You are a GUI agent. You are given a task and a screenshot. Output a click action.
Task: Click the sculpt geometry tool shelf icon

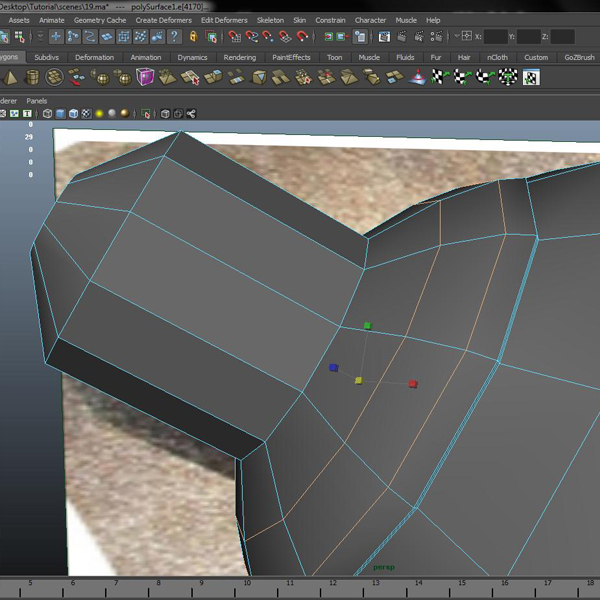click(x=417, y=77)
